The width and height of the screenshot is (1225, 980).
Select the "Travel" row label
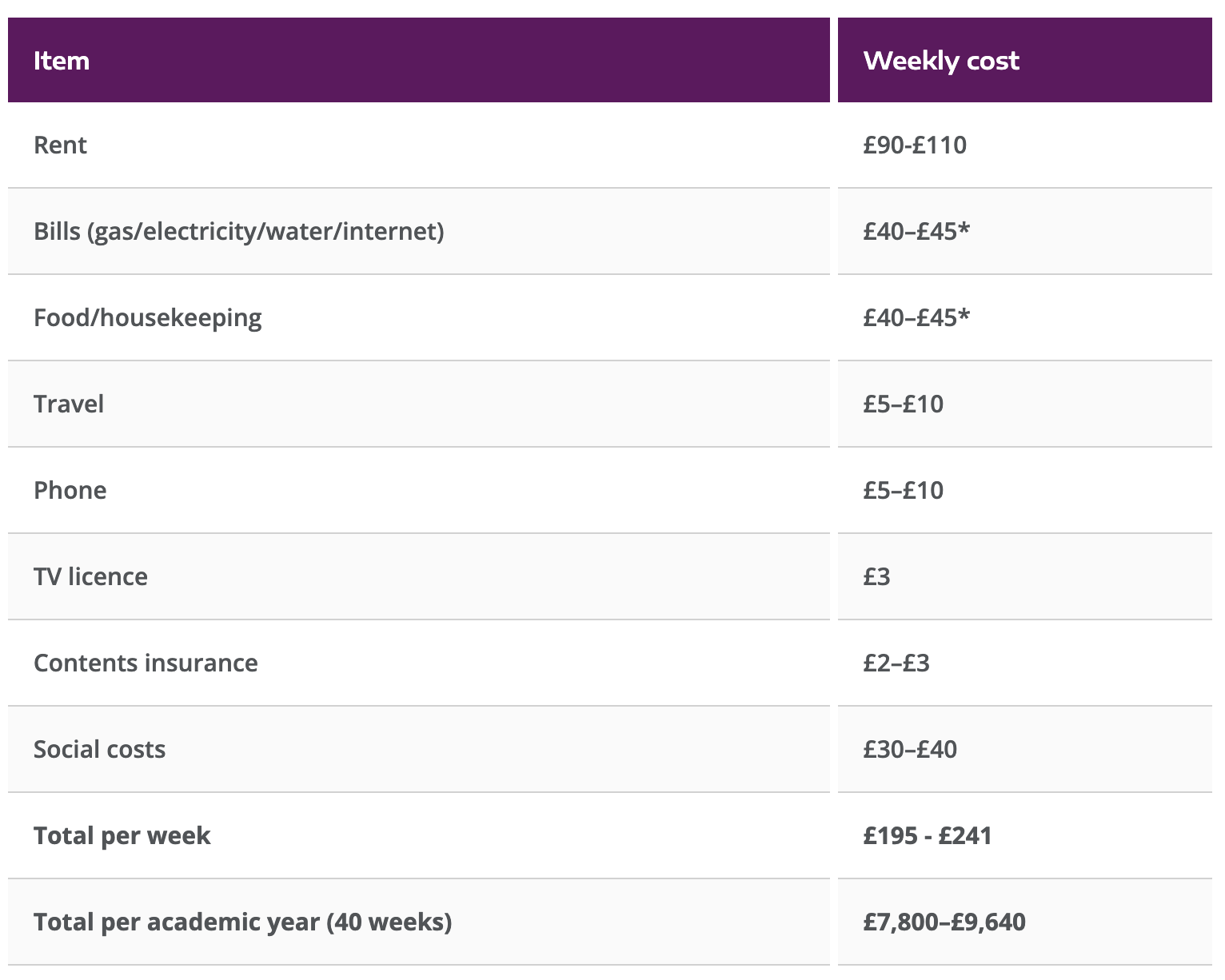69,404
